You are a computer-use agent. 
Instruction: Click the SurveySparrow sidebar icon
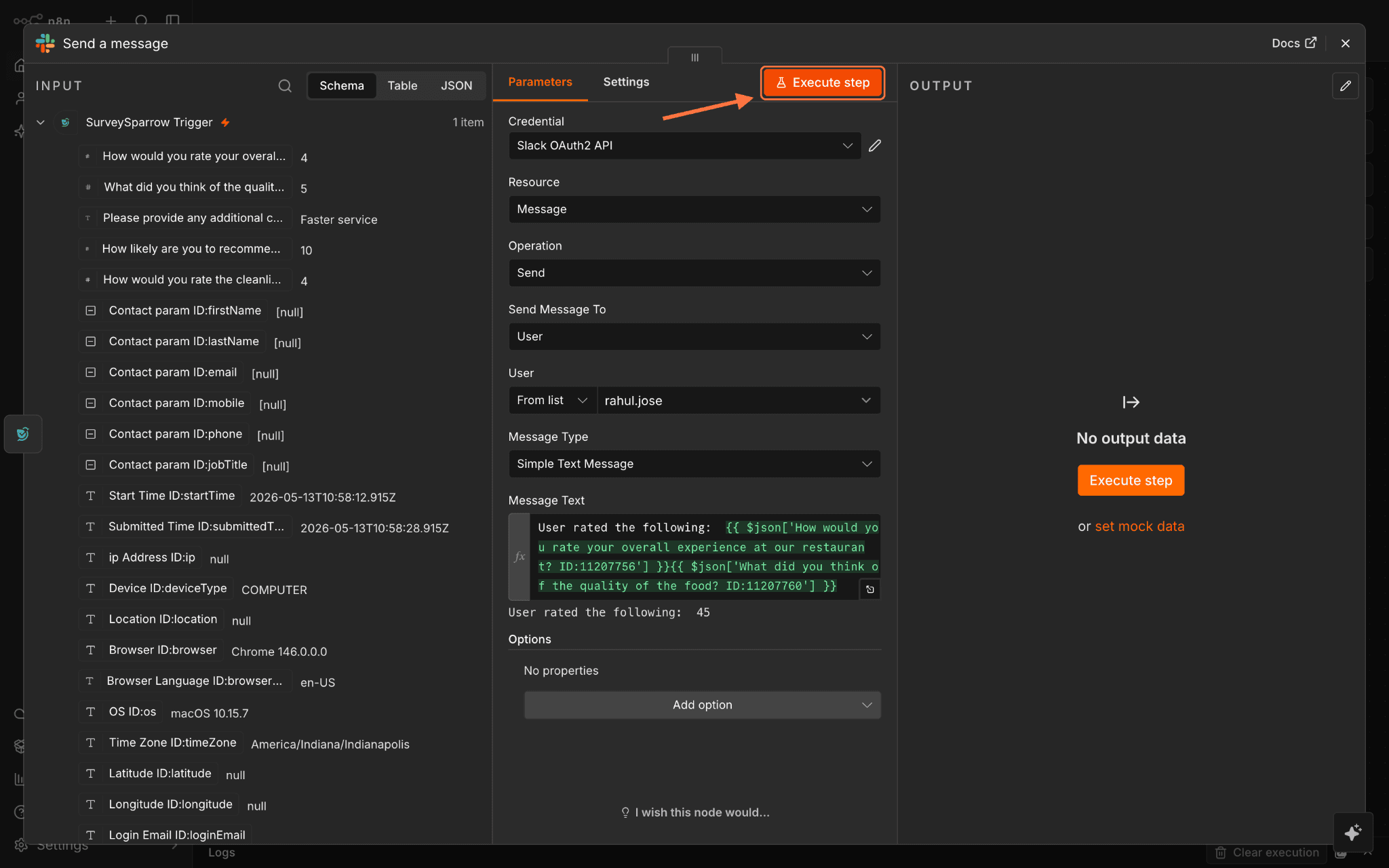tap(23, 434)
